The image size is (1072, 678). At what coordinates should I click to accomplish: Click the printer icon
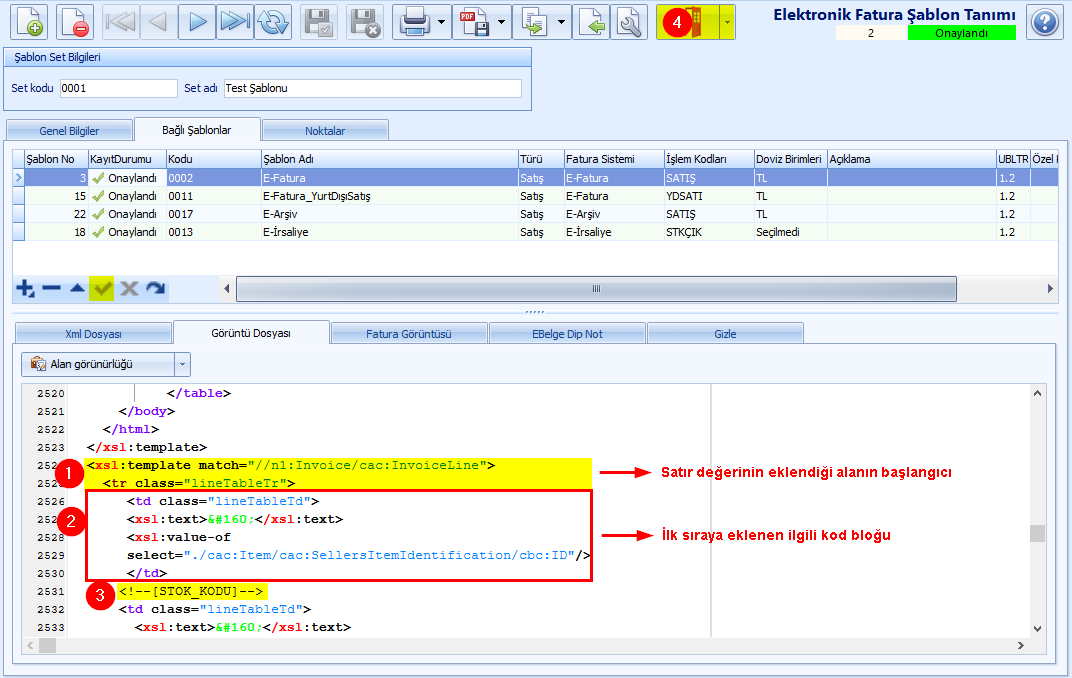[x=414, y=22]
